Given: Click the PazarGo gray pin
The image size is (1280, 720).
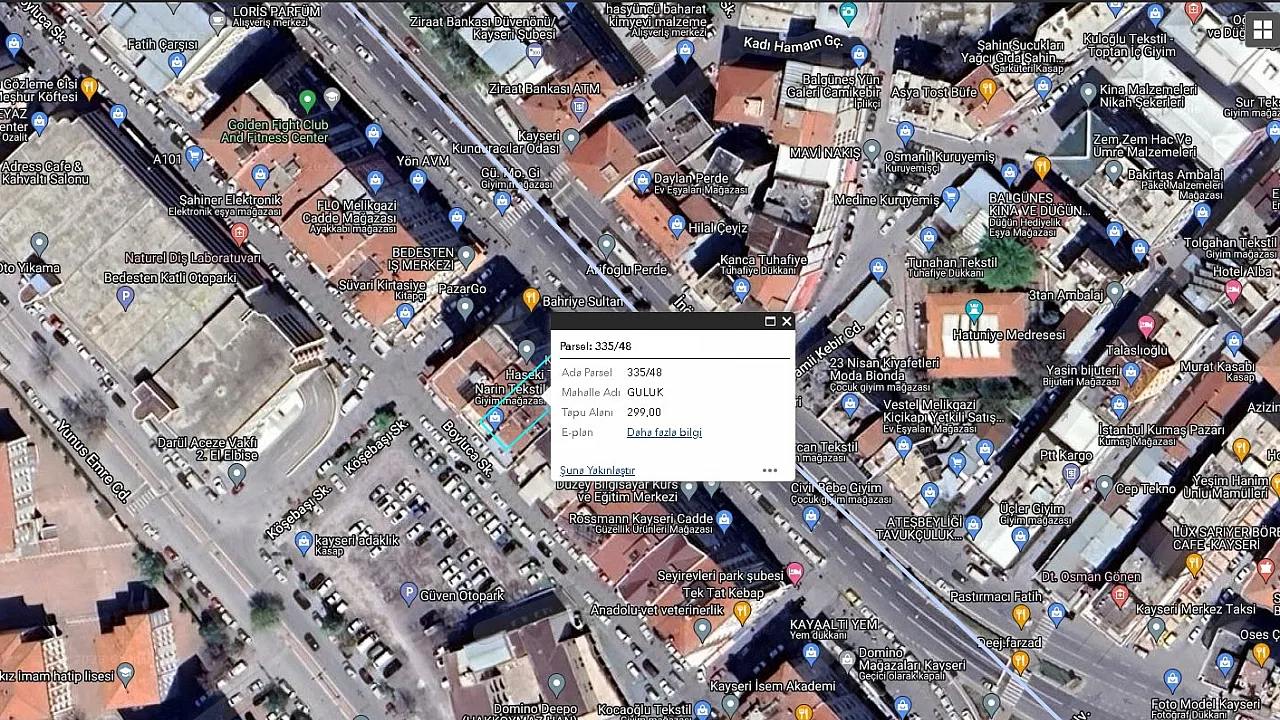Looking at the screenshot, I should coord(465,307).
